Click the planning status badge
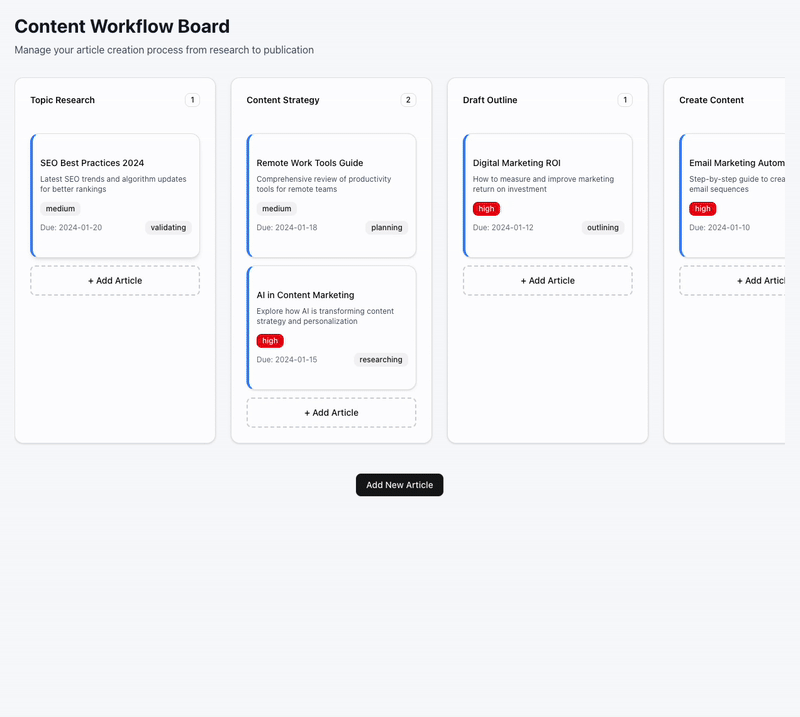This screenshot has width=800, height=717. pyautogui.click(x=386, y=228)
